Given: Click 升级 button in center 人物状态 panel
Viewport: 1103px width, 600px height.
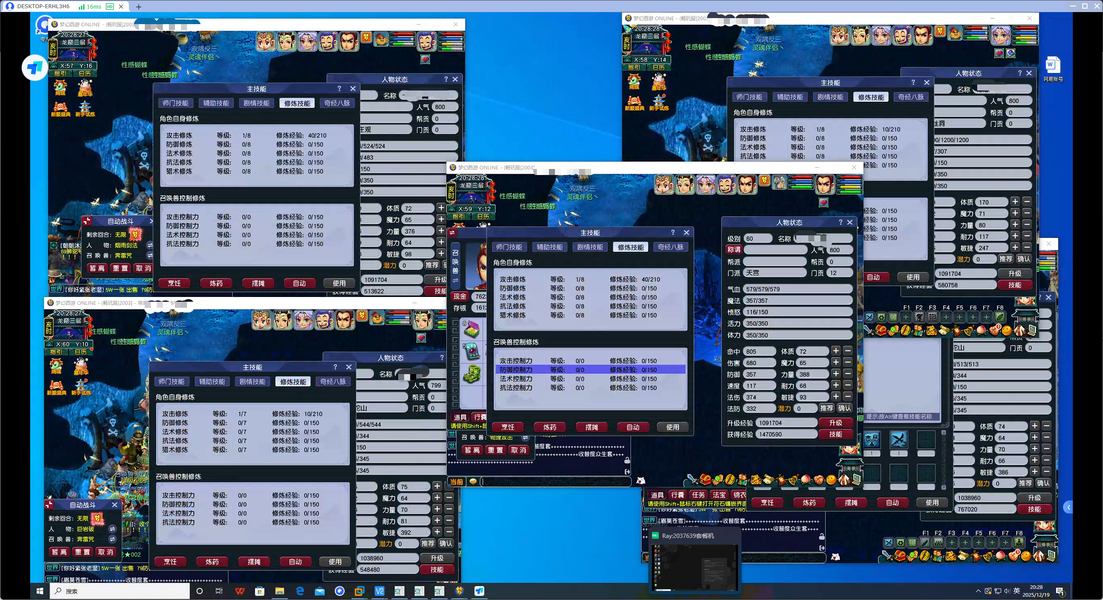Looking at the screenshot, I should pos(836,423).
